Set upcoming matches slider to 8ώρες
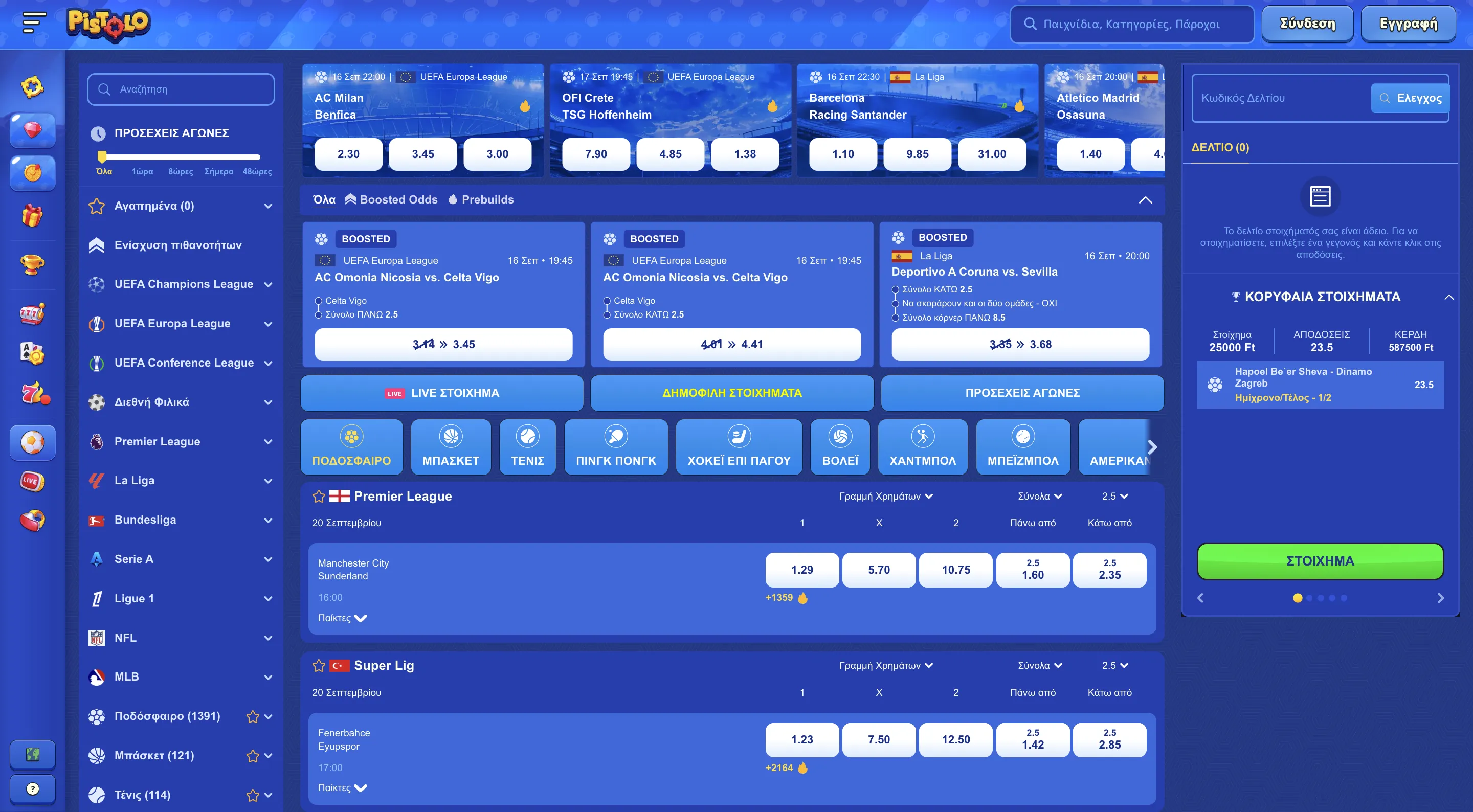This screenshot has height=812, width=1473. point(180,171)
